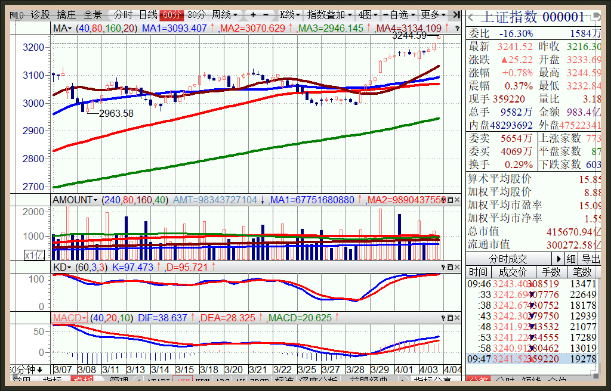Click the 3/07 date on time axis
611x391 pixels.
(62, 370)
